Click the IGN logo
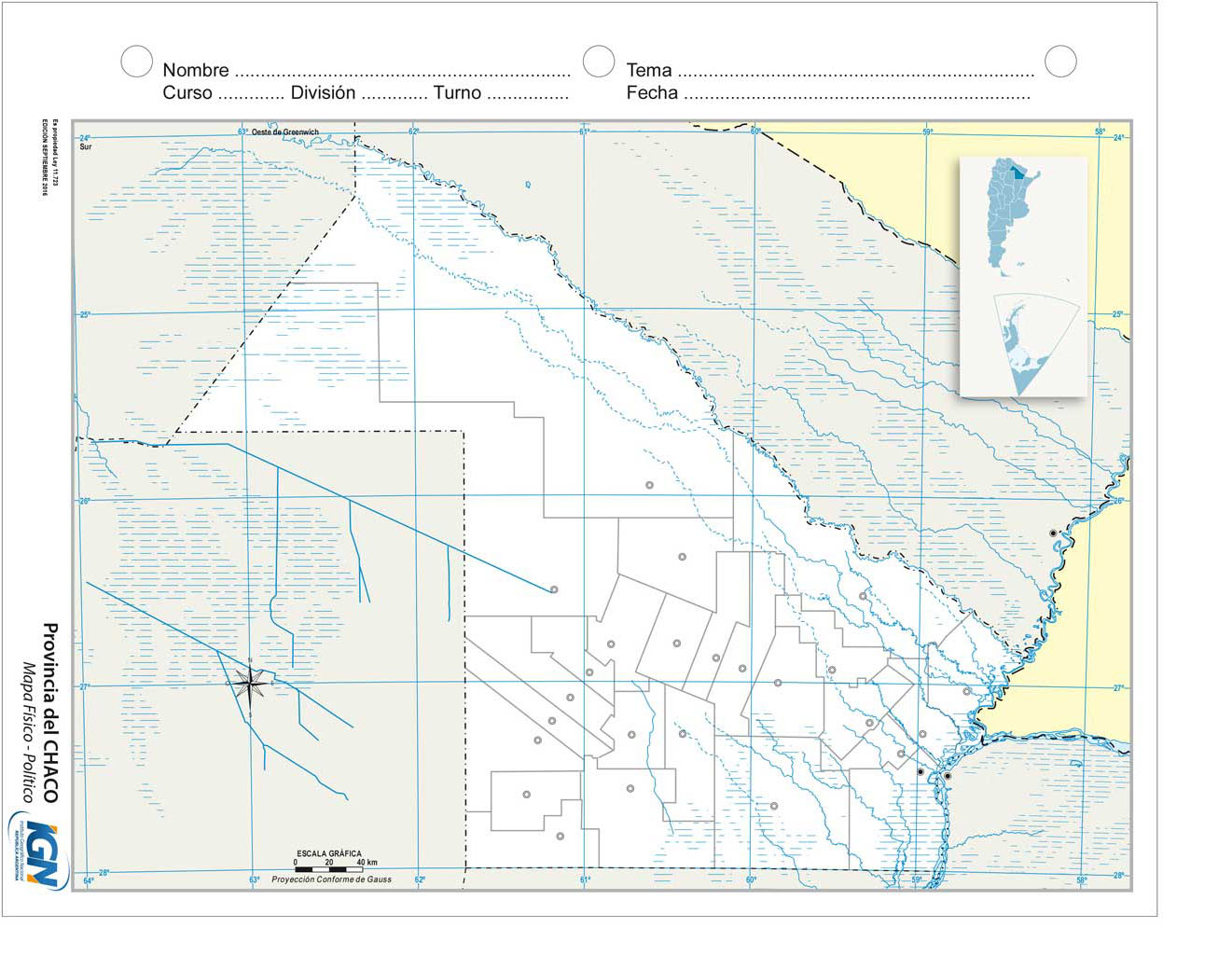The image size is (1232, 955). click(38, 852)
